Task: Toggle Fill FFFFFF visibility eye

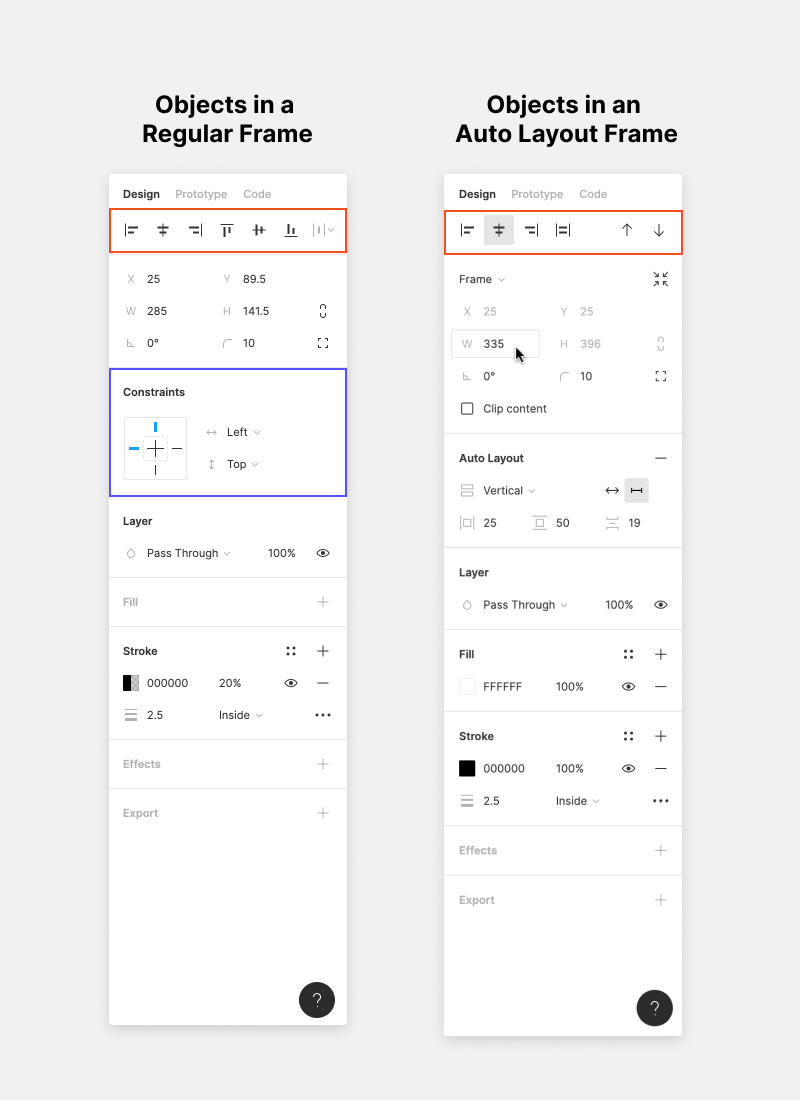Action: (x=629, y=687)
